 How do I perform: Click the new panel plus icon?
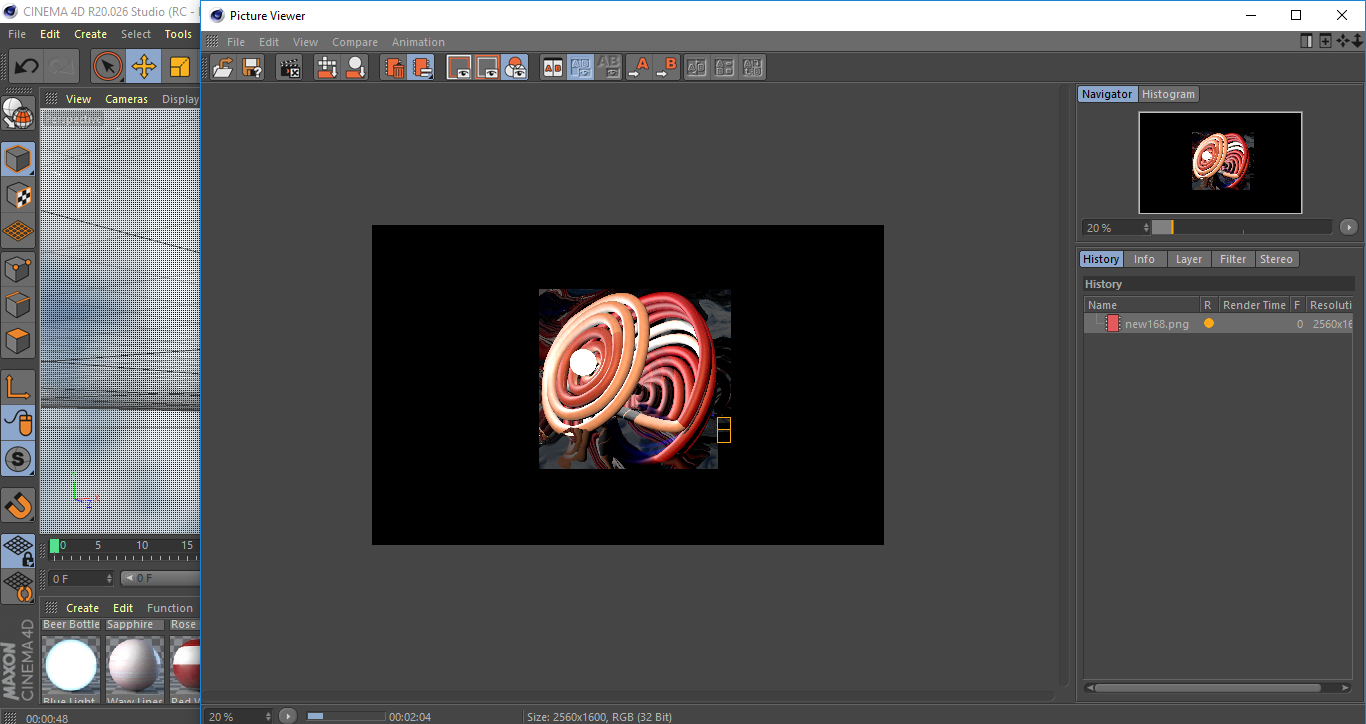click(x=1325, y=41)
